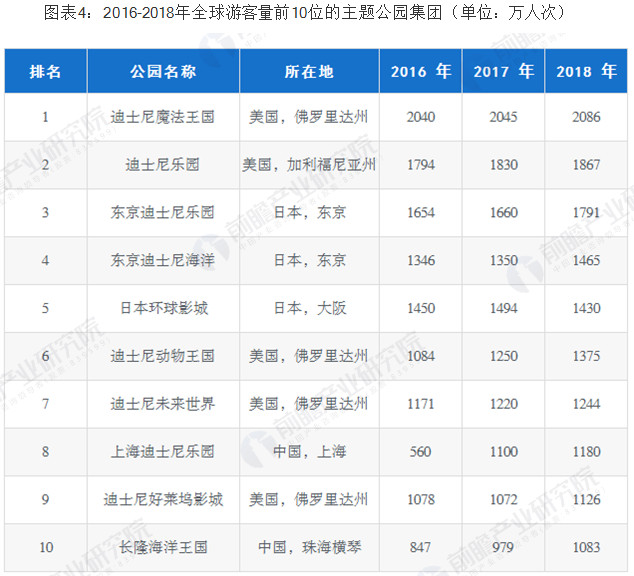634x576 pixels.
Task: Click the value 1171
Action: [421, 404]
